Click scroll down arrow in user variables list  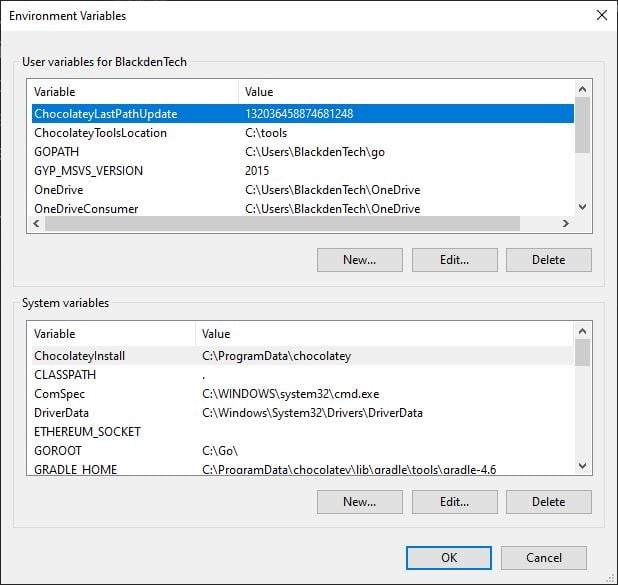pos(582,207)
